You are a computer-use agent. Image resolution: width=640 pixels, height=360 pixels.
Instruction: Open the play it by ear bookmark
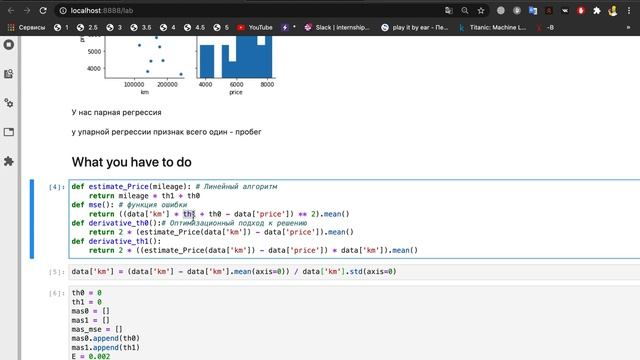(414, 27)
